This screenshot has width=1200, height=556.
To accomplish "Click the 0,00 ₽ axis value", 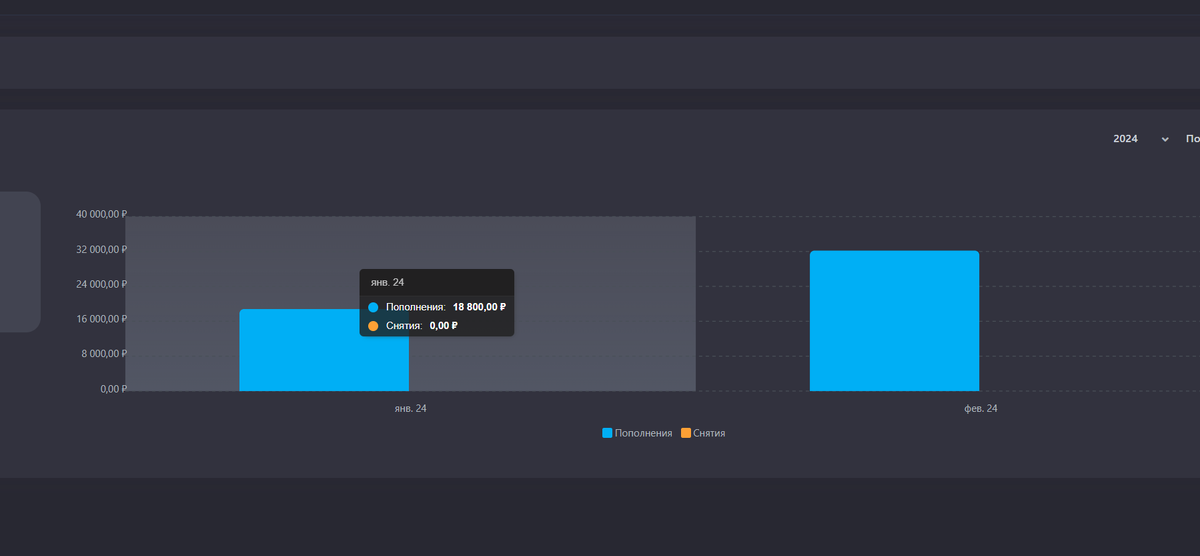I will (x=113, y=389).
